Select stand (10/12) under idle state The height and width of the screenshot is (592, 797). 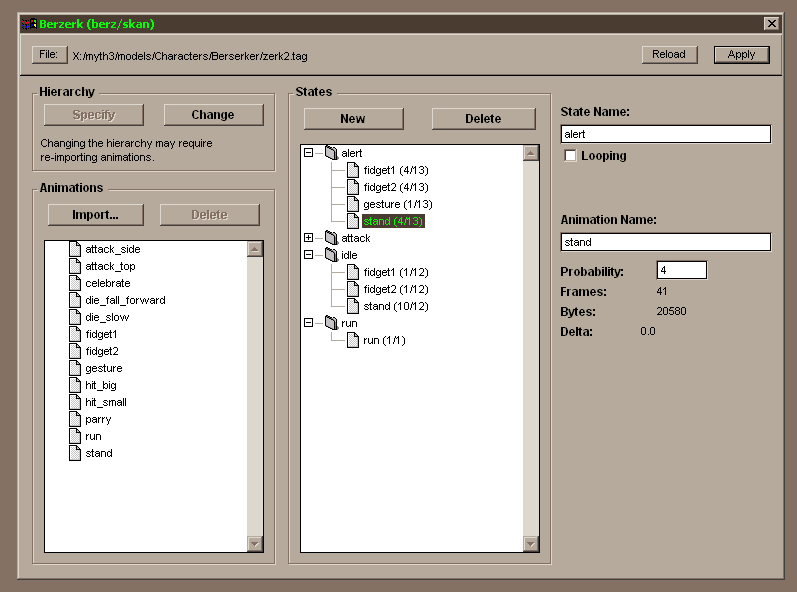[x=397, y=306]
